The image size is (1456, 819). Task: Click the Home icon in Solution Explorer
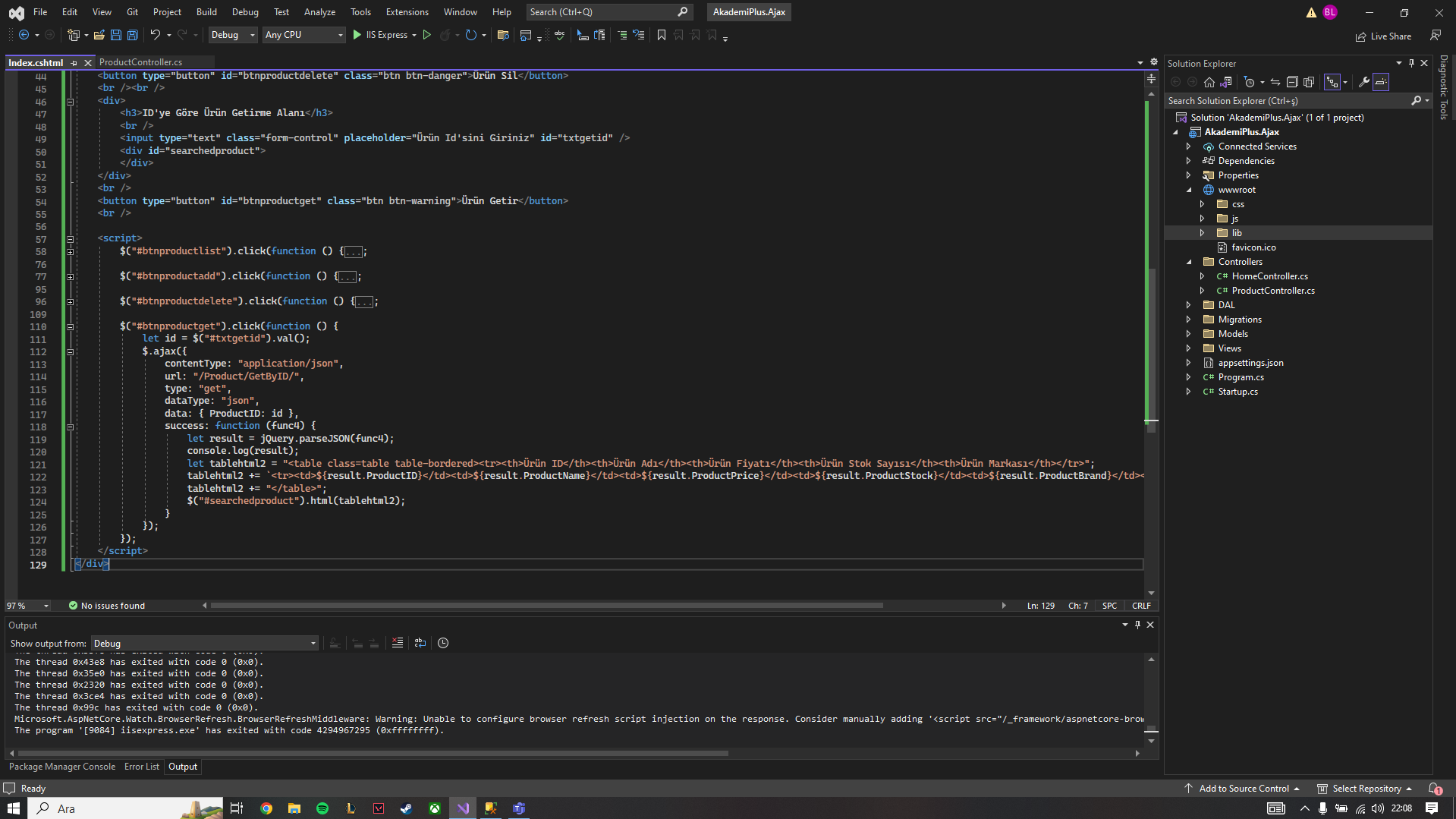pos(1209,82)
